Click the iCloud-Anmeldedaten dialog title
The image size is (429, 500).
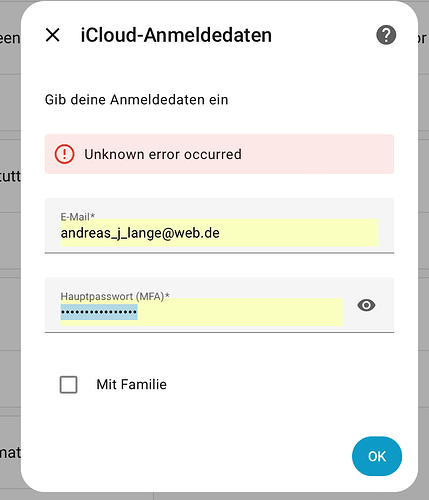(x=176, y=35)
